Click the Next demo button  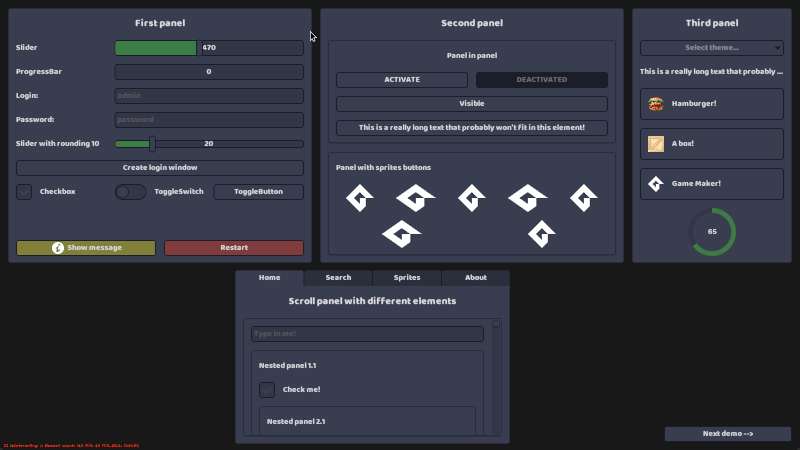(x=728, y=434)
